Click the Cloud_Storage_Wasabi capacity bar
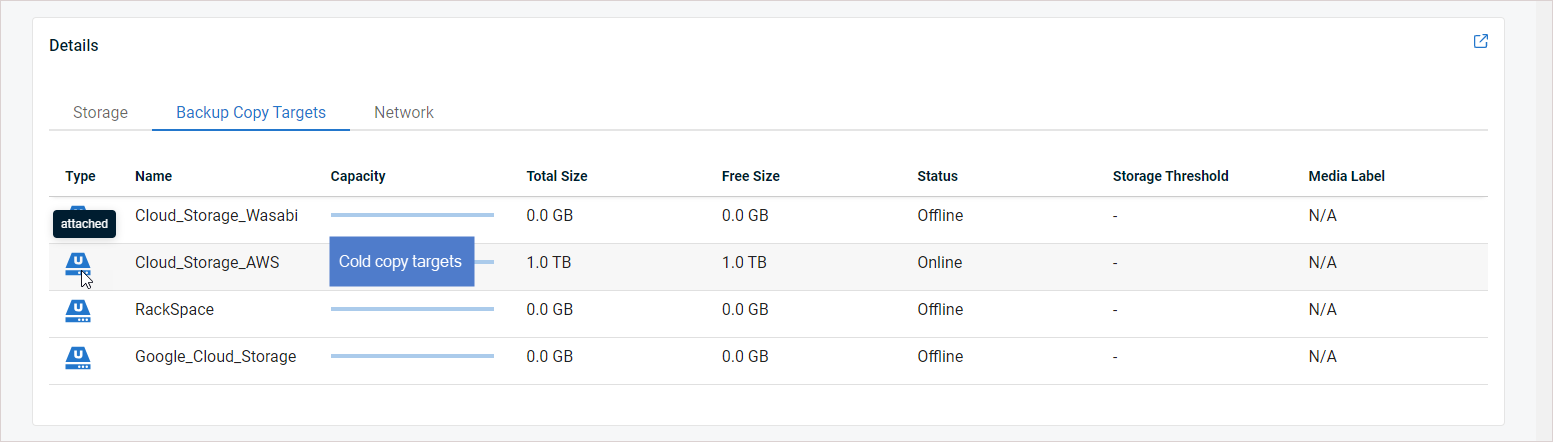The width and height of the screenshot is (1553, 442). click(x=412, y=215)
